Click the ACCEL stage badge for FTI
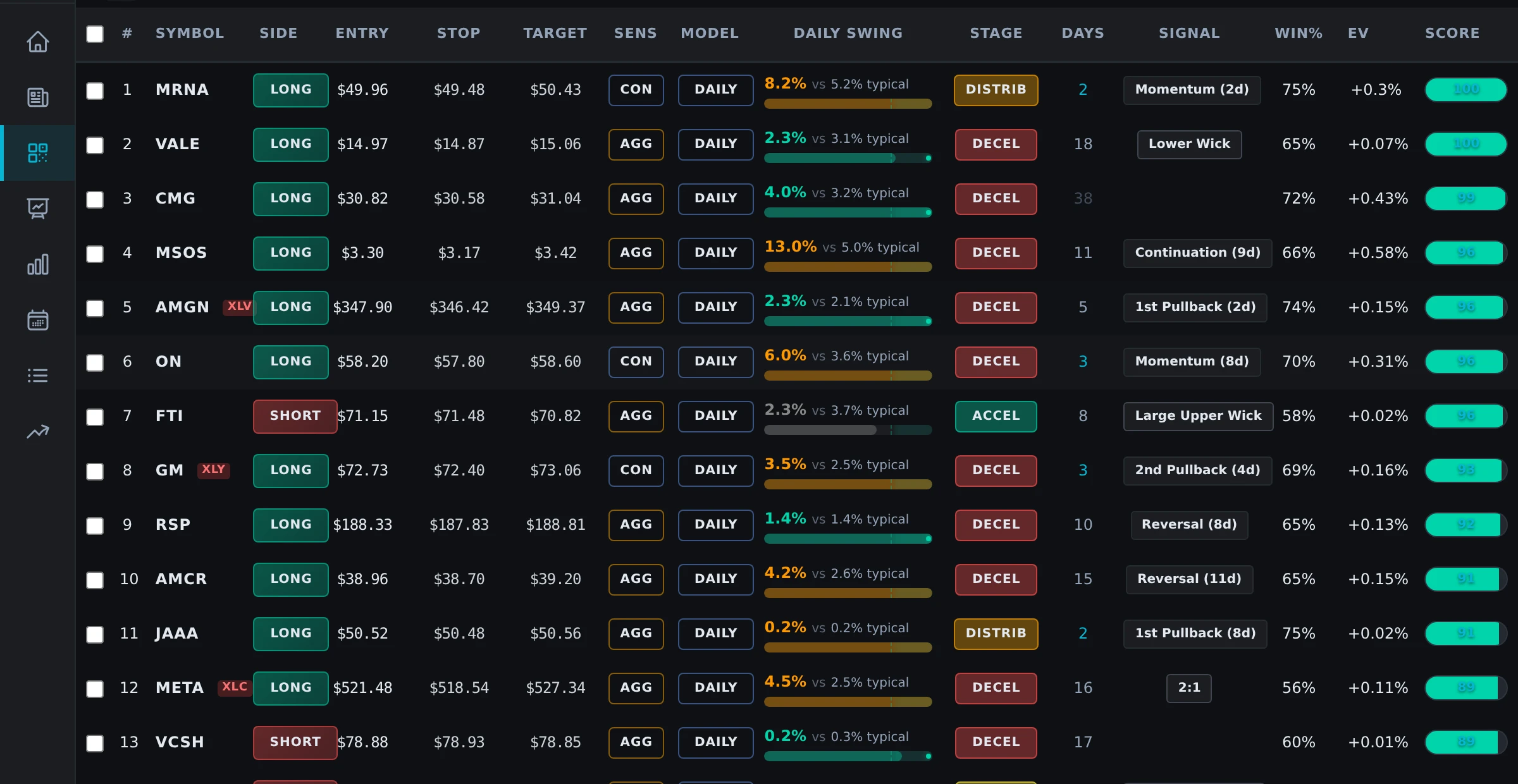The image size is (1518, 784). [996, 416]
